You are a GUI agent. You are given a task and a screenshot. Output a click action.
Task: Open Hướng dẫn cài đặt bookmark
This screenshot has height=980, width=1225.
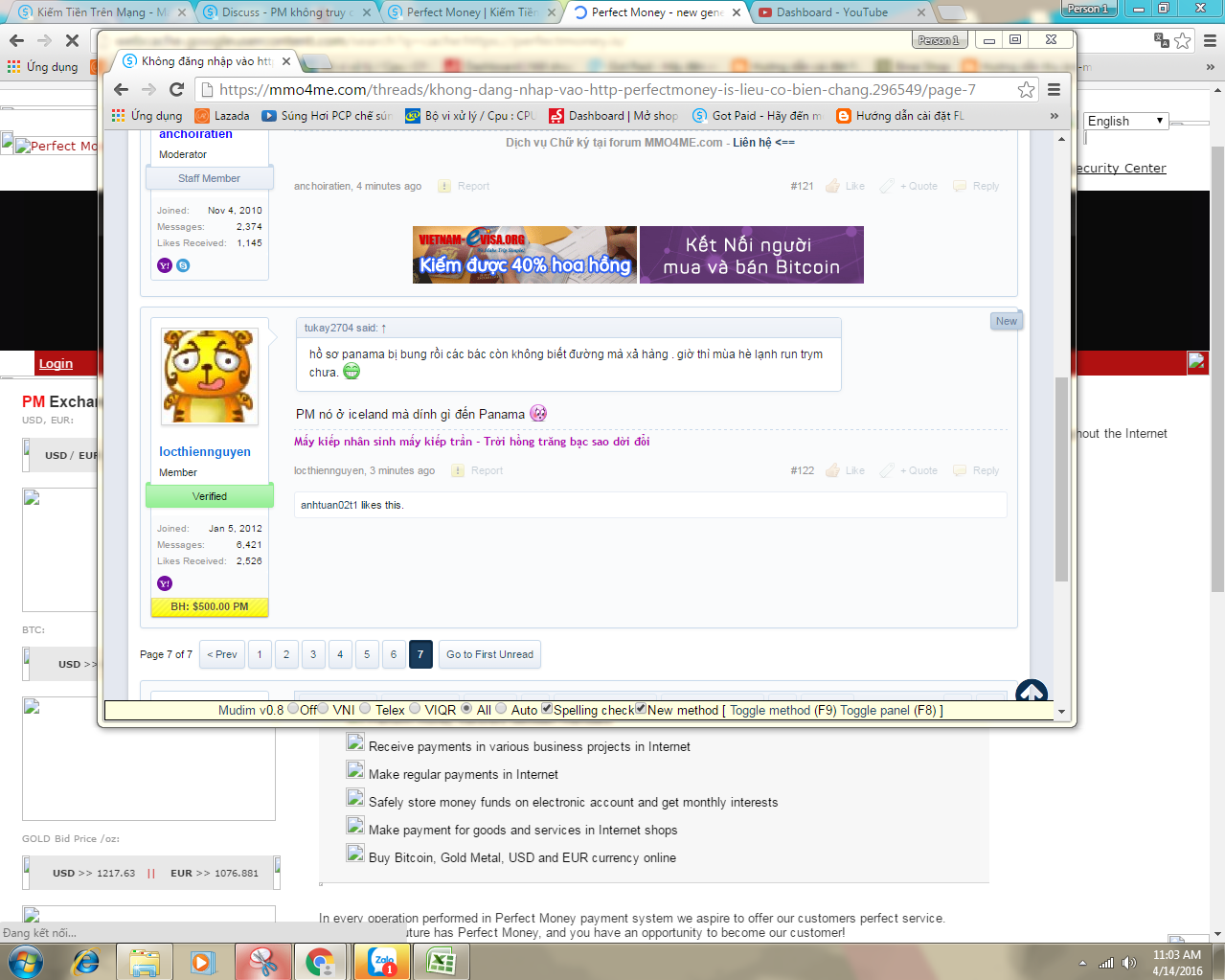pyautogui.click(x=900, y=115)
